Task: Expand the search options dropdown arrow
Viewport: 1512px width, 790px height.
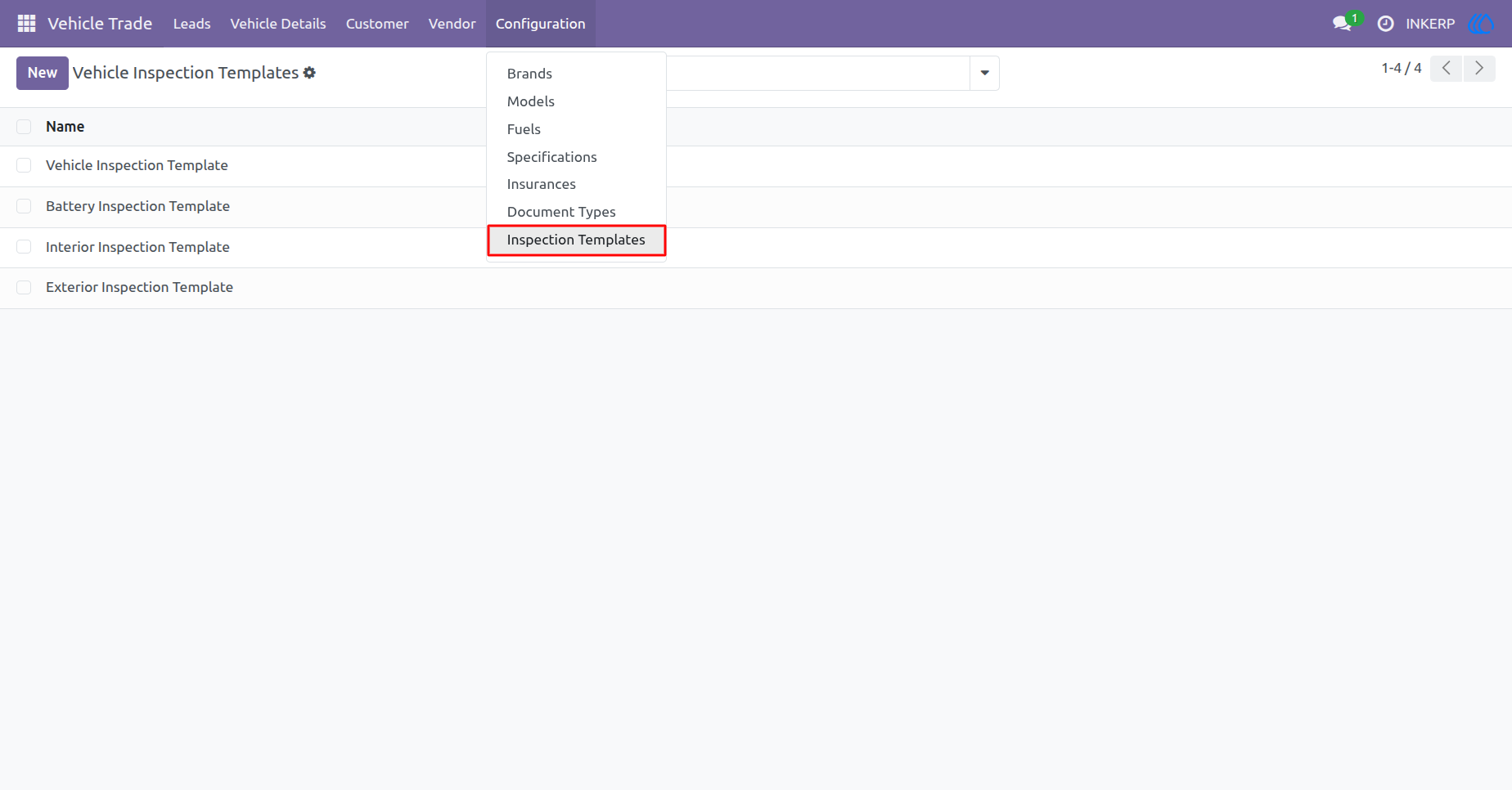Action: pyautogui.click(x=984, y=73)
